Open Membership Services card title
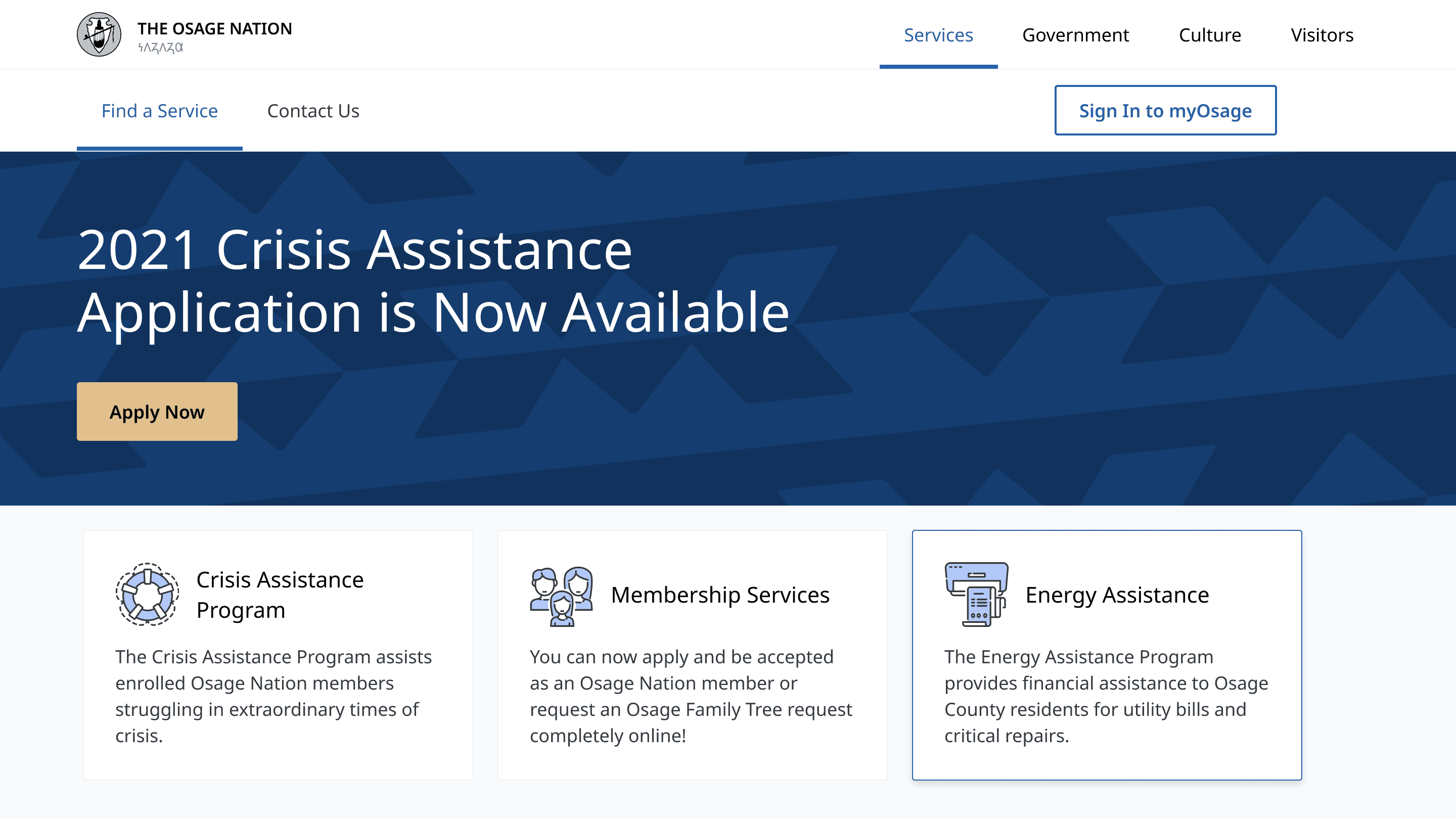1456x819 pixels. 720,595
